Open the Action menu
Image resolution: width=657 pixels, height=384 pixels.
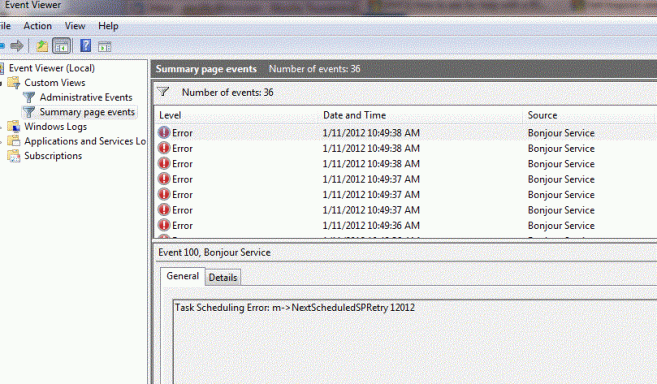tap(37, 26)
